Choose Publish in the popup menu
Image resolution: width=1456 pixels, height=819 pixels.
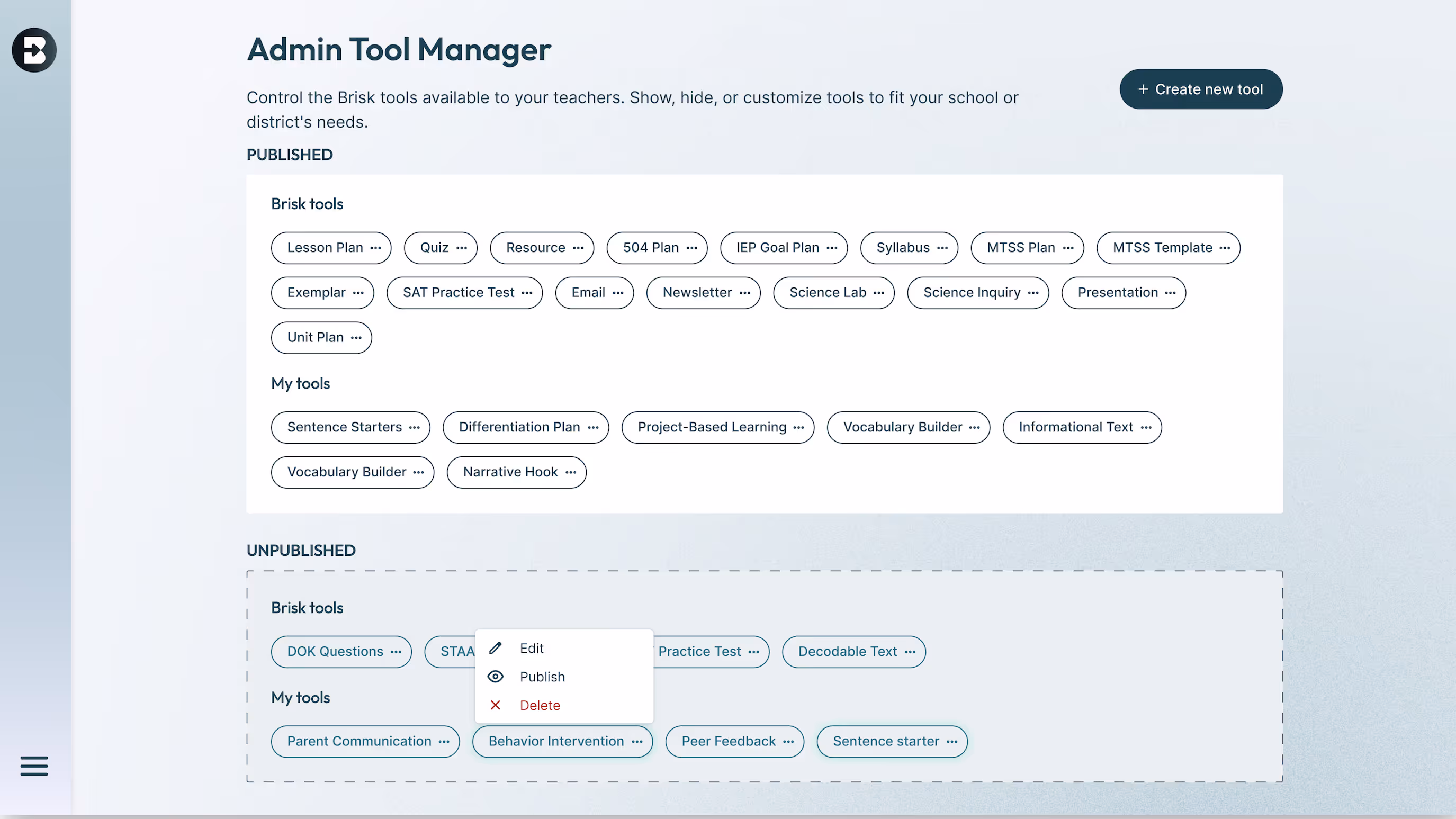click(x=542, y=677)
